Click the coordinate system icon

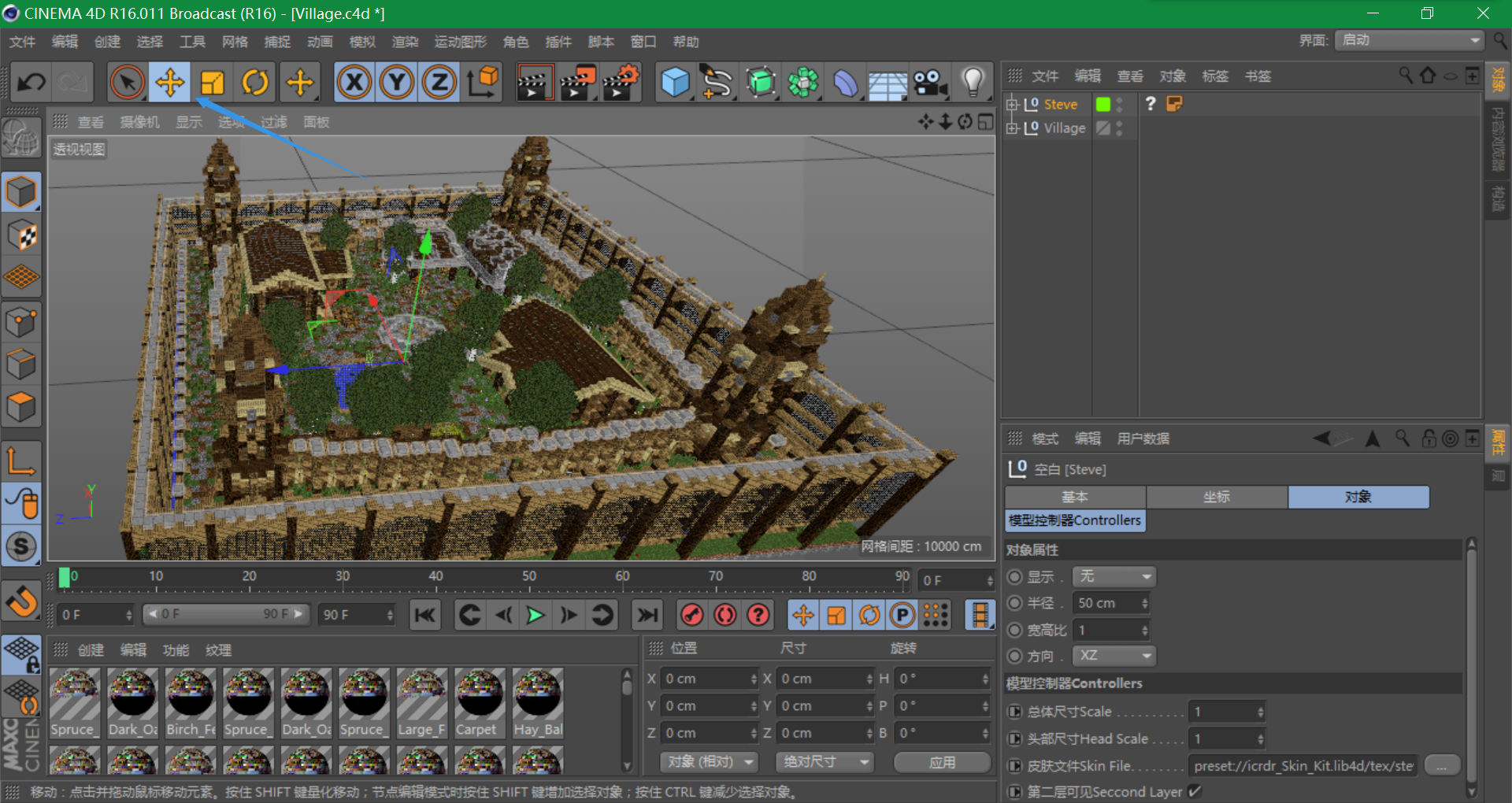482,82
